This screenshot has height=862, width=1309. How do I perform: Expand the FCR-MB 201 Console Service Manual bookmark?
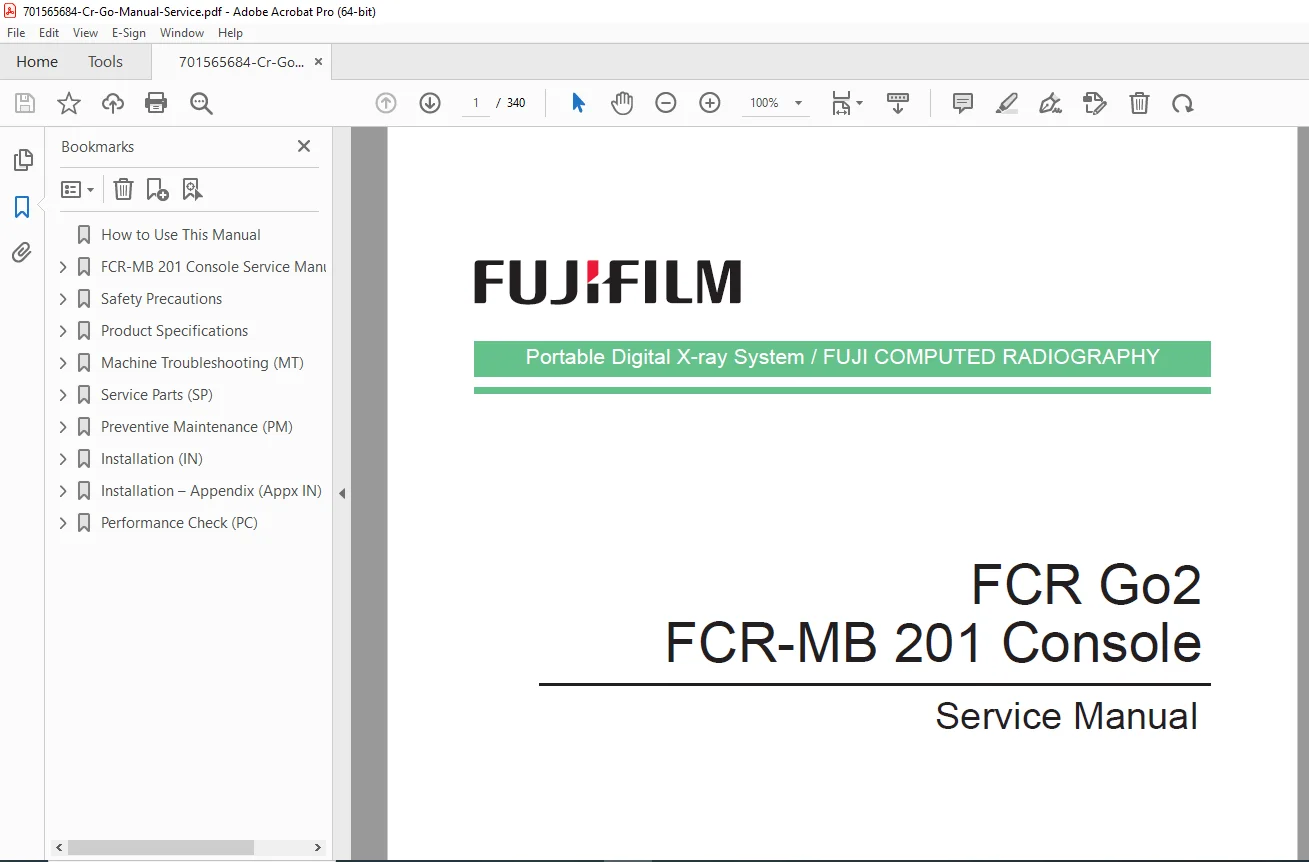pos(63,267)
